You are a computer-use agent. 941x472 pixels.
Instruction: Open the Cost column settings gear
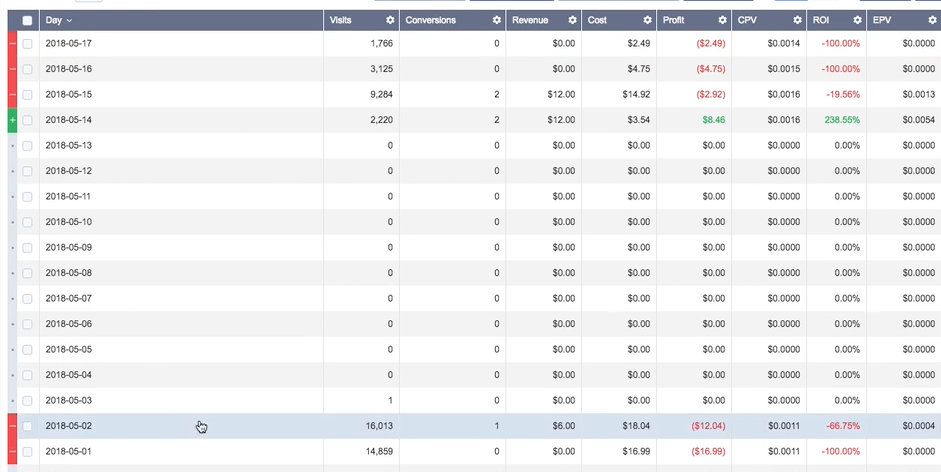[x=647, y=20]
